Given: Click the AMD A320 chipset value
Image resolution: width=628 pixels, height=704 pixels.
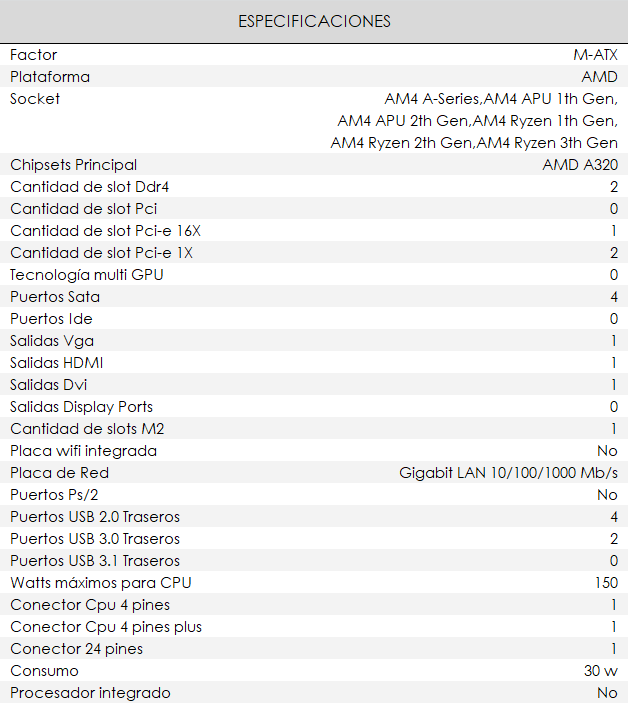Looking at the screenshot, I should tap(580, 165).
